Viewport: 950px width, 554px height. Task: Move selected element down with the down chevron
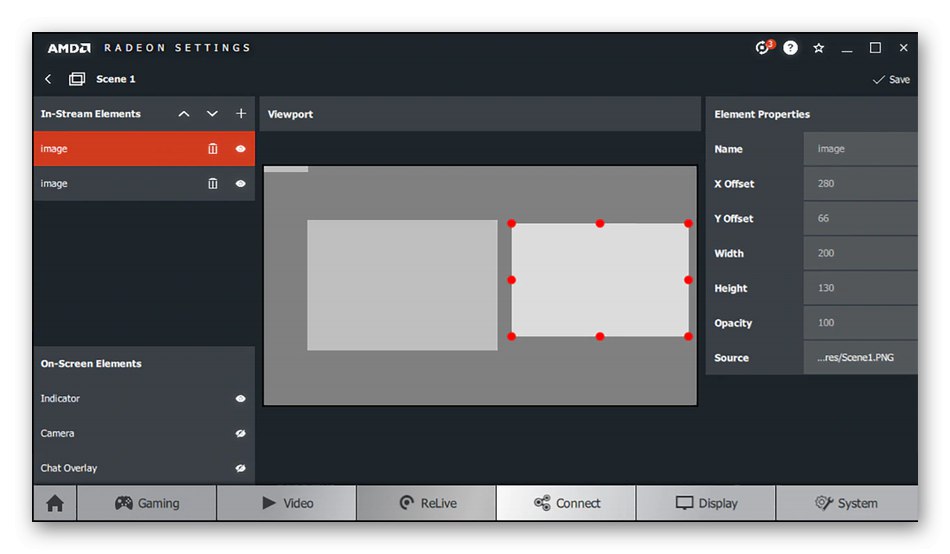212,114
